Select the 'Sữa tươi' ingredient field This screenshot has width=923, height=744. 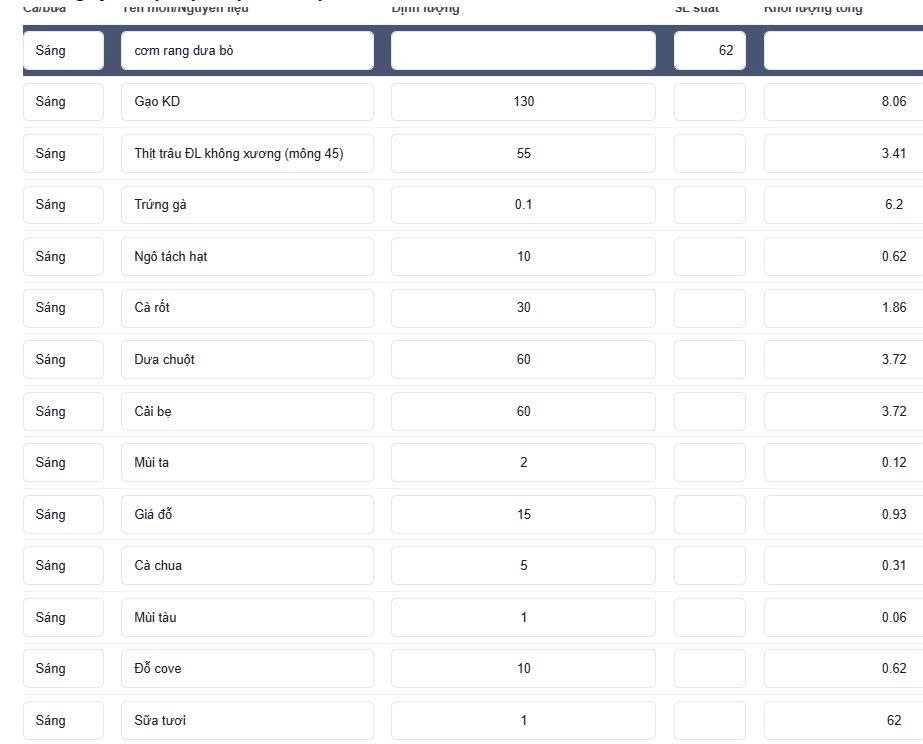[247, 720]
